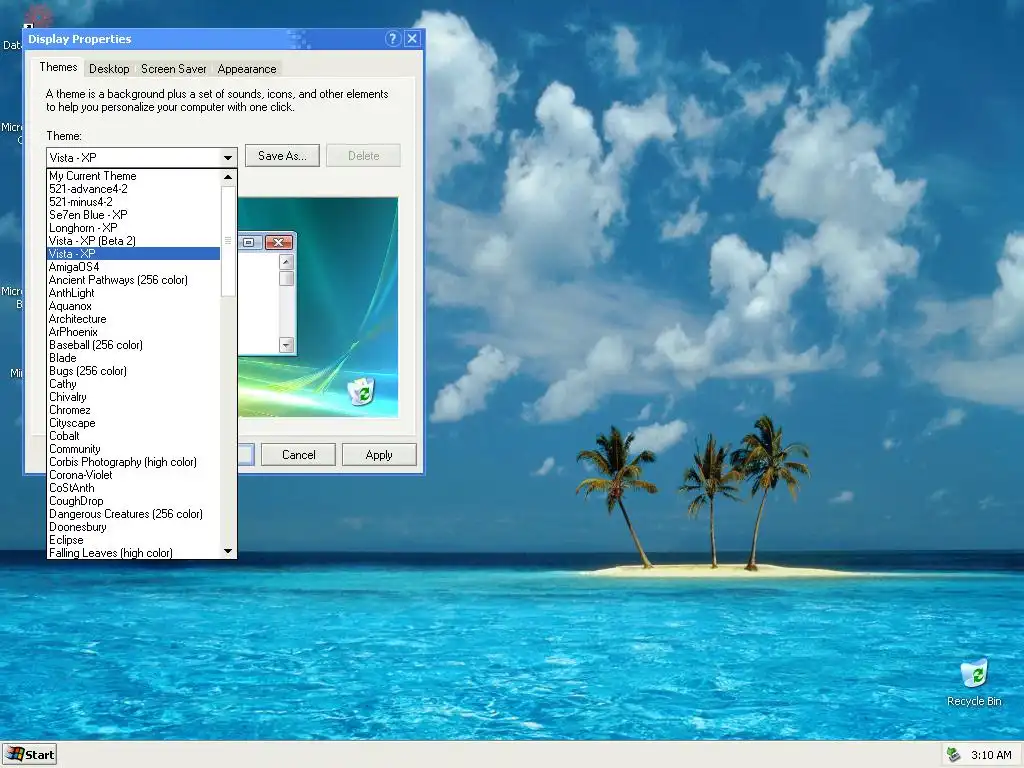Select highlighted Vista - XP list entry
The width and height of the screenshot is (1024, 768).
(x=134, y=253)
